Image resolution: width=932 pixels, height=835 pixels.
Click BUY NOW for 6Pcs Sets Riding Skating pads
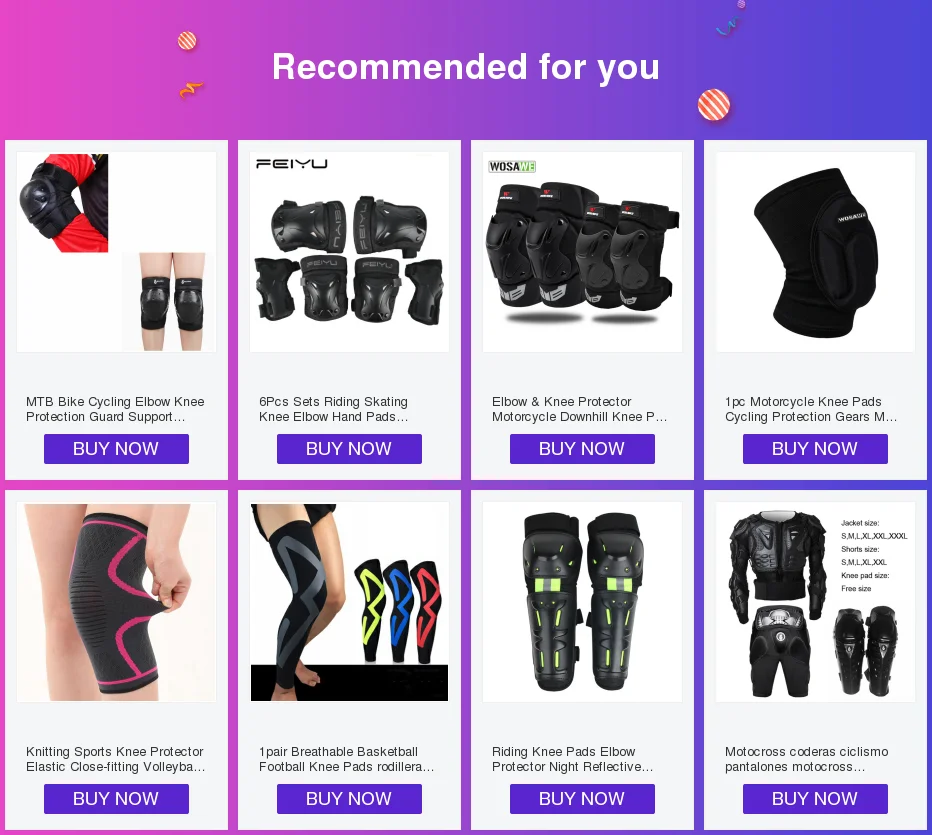(x=350, y=449)
